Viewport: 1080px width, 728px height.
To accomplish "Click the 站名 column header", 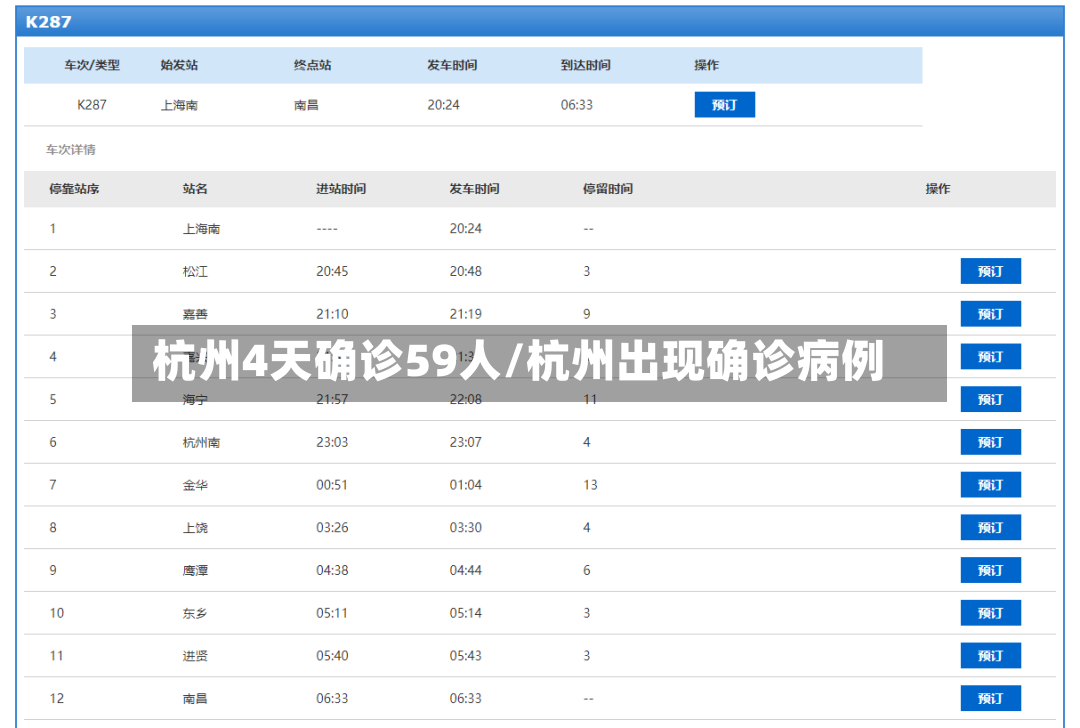I will click(195, 189).
